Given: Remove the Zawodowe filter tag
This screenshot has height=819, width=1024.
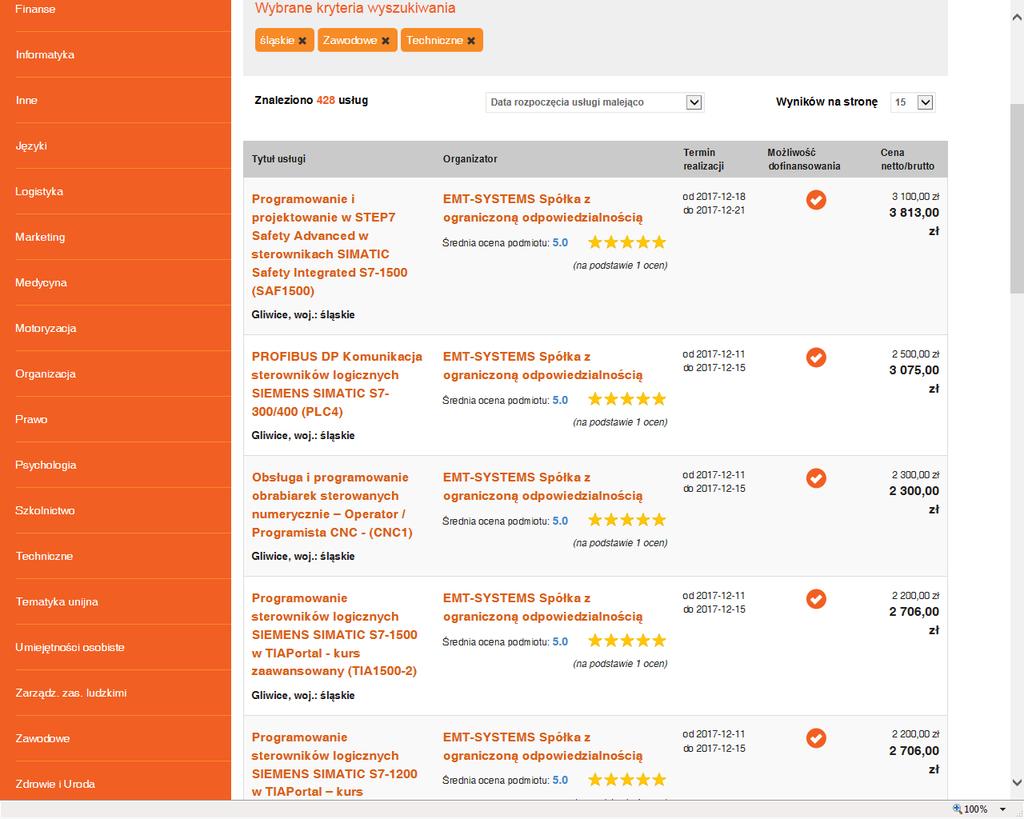Looking at the screenshot, I should tap(385, 40).
